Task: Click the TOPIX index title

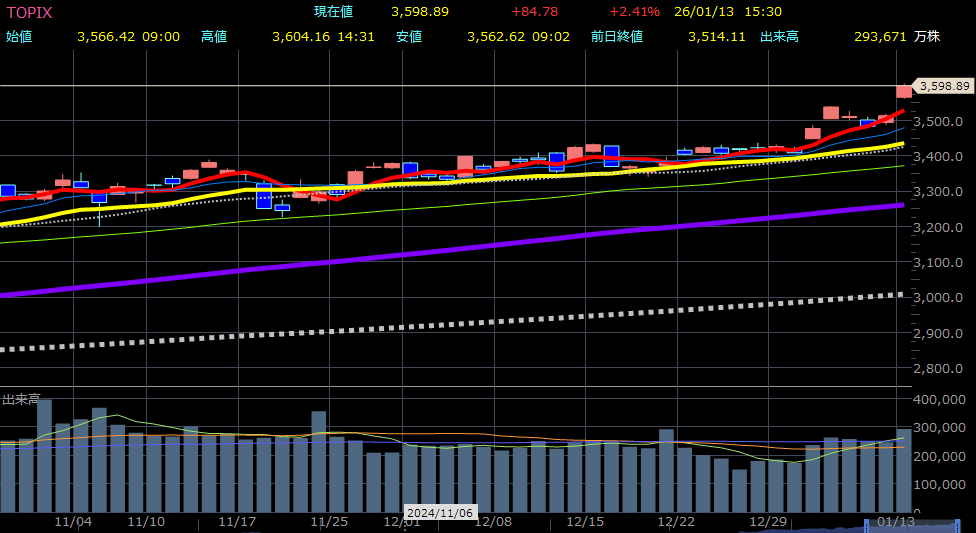Action: (x=30, y=12)
